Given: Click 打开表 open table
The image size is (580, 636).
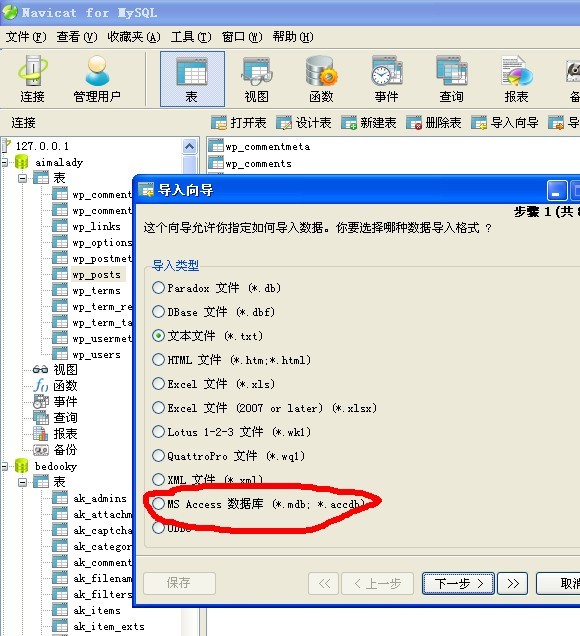Looking at the screenshot, I should (x=239, y=122).
